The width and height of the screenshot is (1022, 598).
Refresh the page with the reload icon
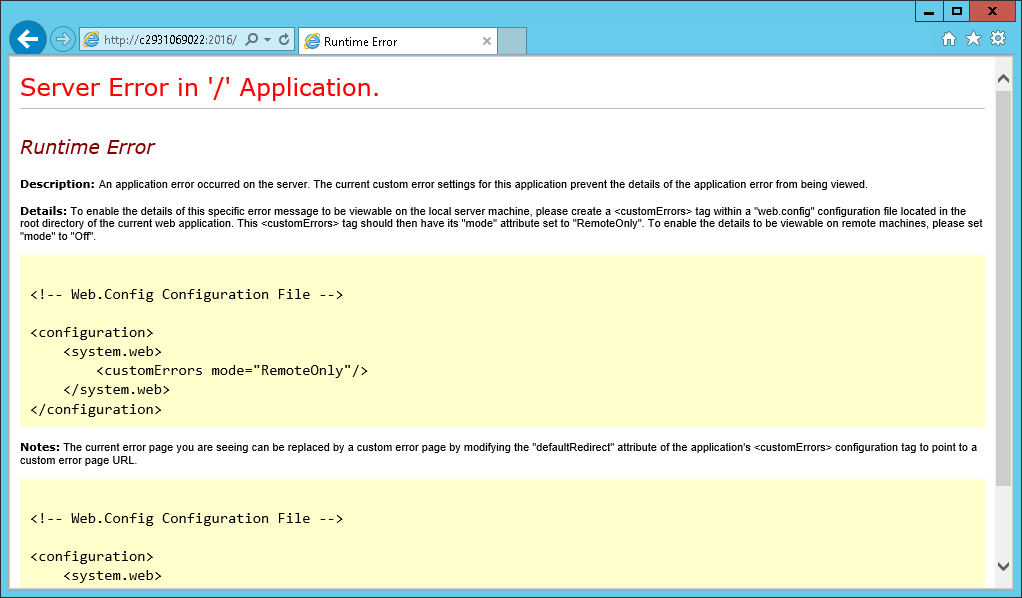(x=284, y=40)
